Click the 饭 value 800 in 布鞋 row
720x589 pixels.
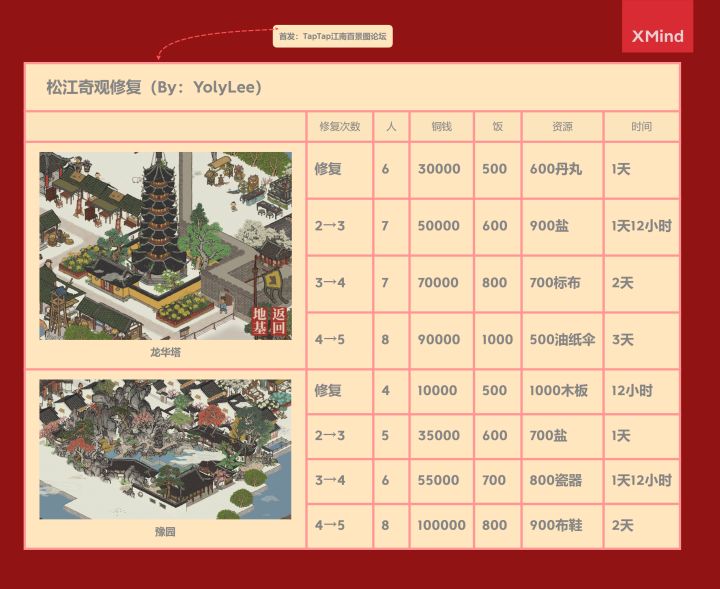pyautogui.click(x=498, y=526)
